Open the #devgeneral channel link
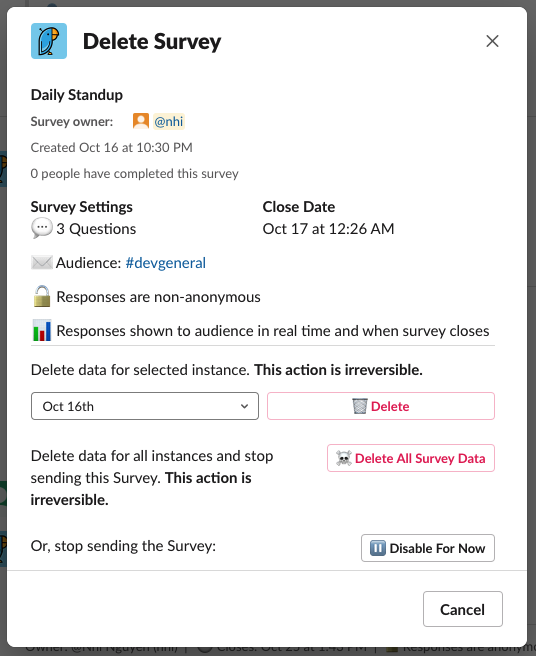Image resolution: width=536 pixels, height=656 pixels. click(x=166, y=263)
